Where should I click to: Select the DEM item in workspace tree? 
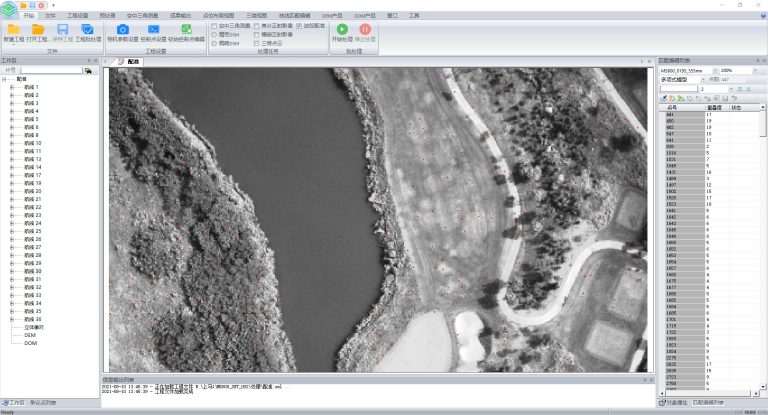point(30,335)
